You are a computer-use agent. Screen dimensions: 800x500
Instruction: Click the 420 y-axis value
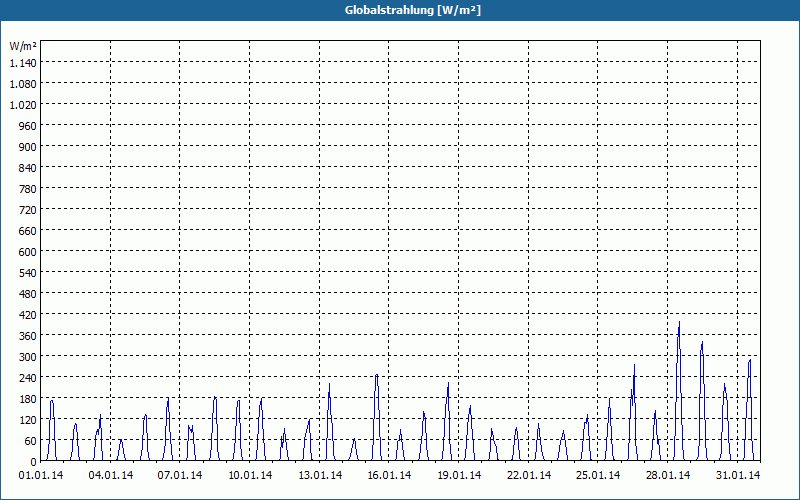coord(29,315)
